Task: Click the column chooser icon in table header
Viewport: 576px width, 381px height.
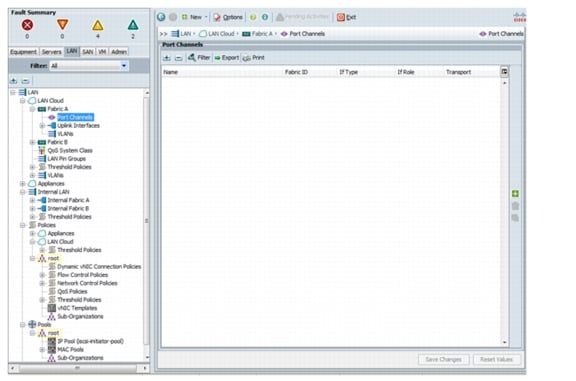Action: tap(504, 72)
